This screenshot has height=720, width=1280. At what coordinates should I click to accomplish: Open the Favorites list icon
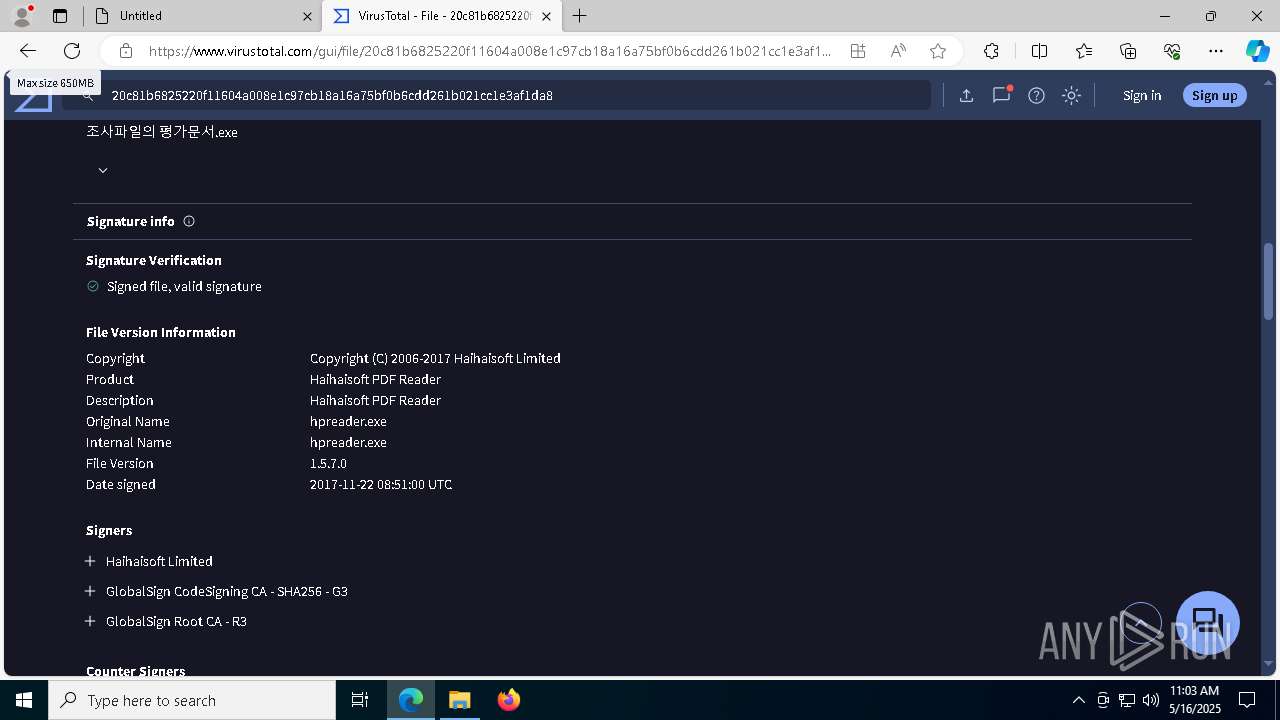[x=1084, y=51]
